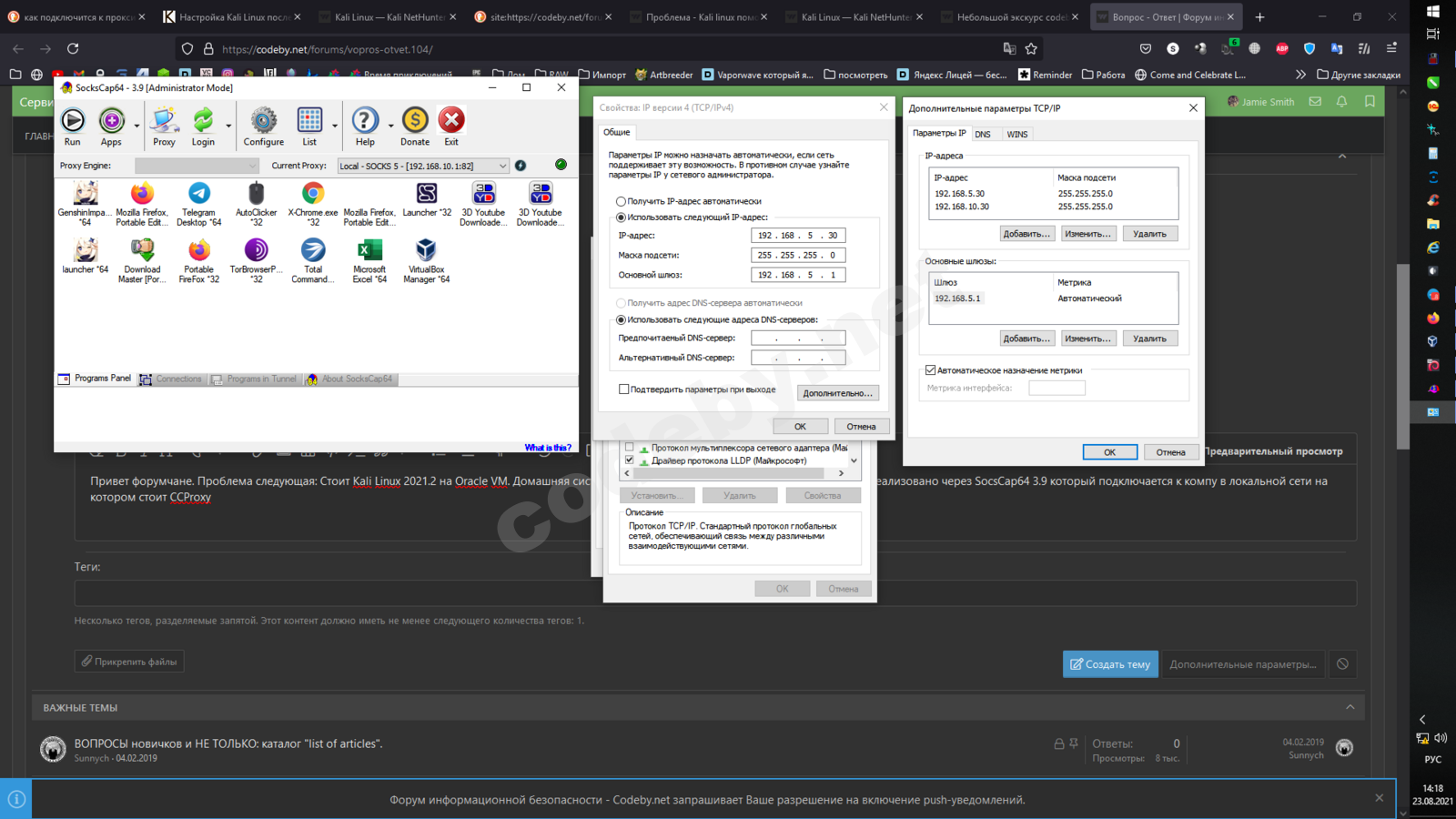Open the Windows Start button
1456x819 pixels.
point(1433,11)
